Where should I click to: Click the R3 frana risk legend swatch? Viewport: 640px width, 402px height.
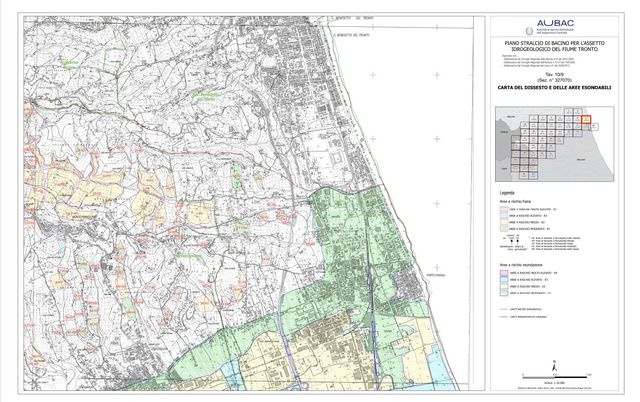504,215
